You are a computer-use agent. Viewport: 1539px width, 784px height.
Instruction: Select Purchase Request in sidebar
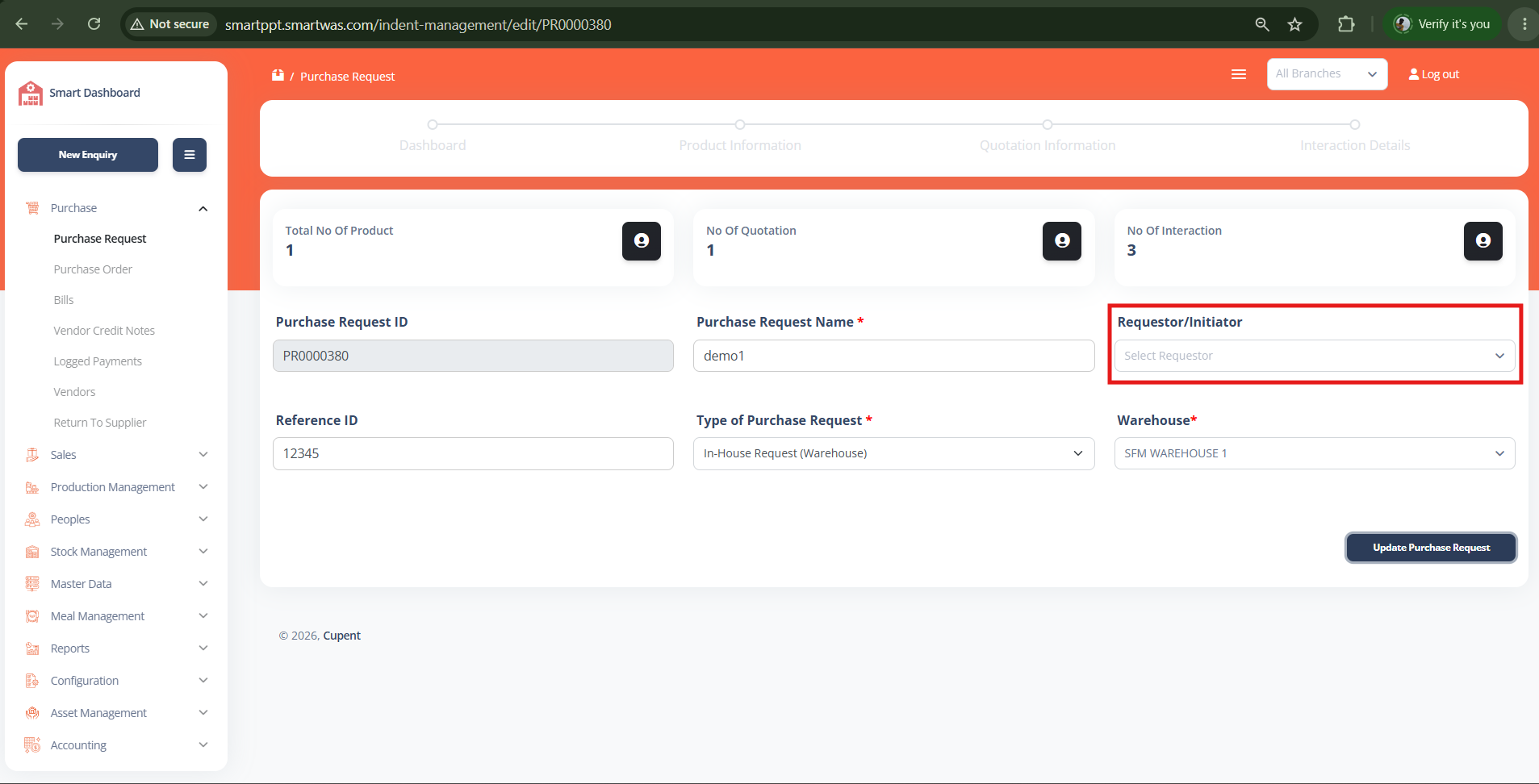100,239
